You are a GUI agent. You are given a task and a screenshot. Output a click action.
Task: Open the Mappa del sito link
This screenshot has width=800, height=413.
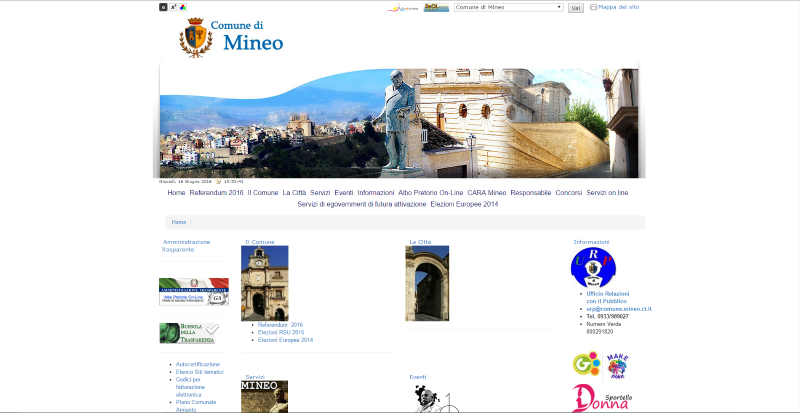(x=618, y=7)
